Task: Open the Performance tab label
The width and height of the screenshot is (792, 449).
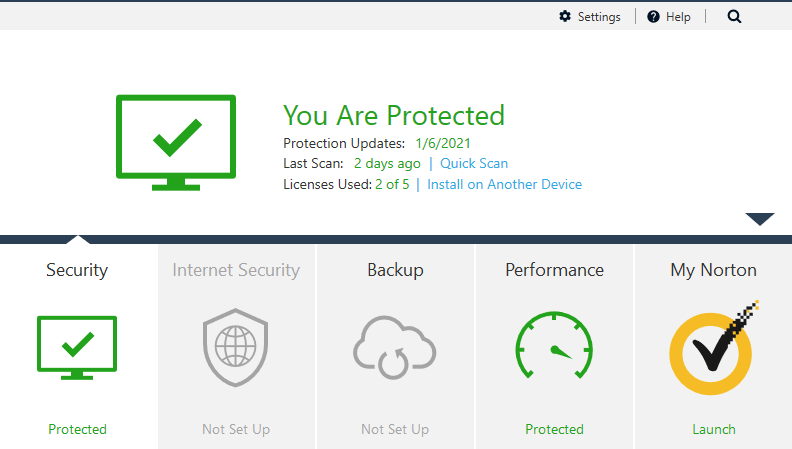Action: 554,270
